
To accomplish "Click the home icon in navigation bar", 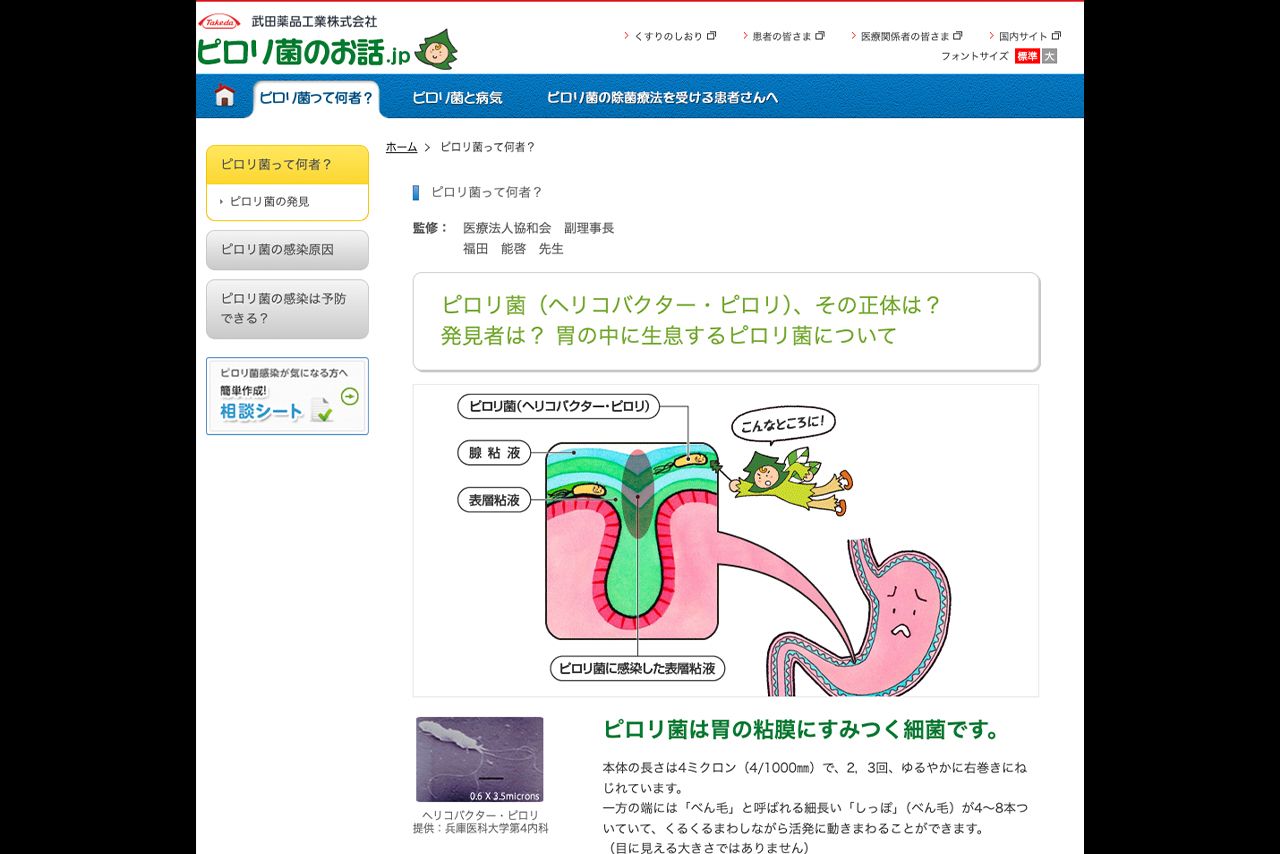I will (x=225, y=96).
